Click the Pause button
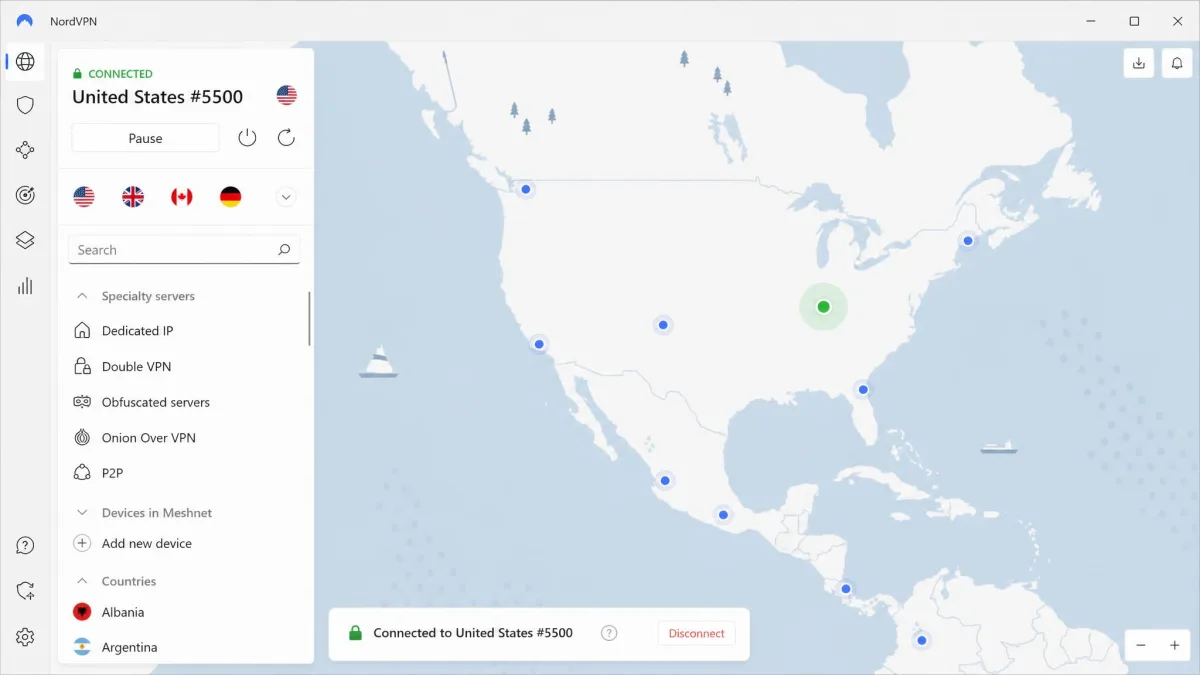 tap(145, 138)
